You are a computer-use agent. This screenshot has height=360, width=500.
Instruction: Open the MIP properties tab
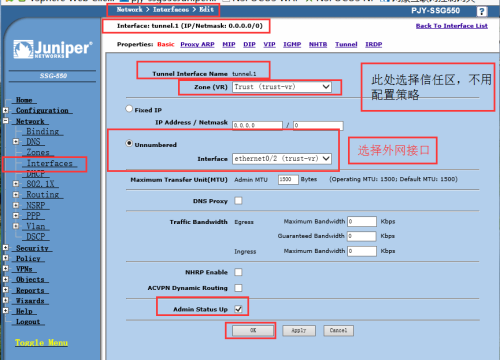(x=229, y=44)
